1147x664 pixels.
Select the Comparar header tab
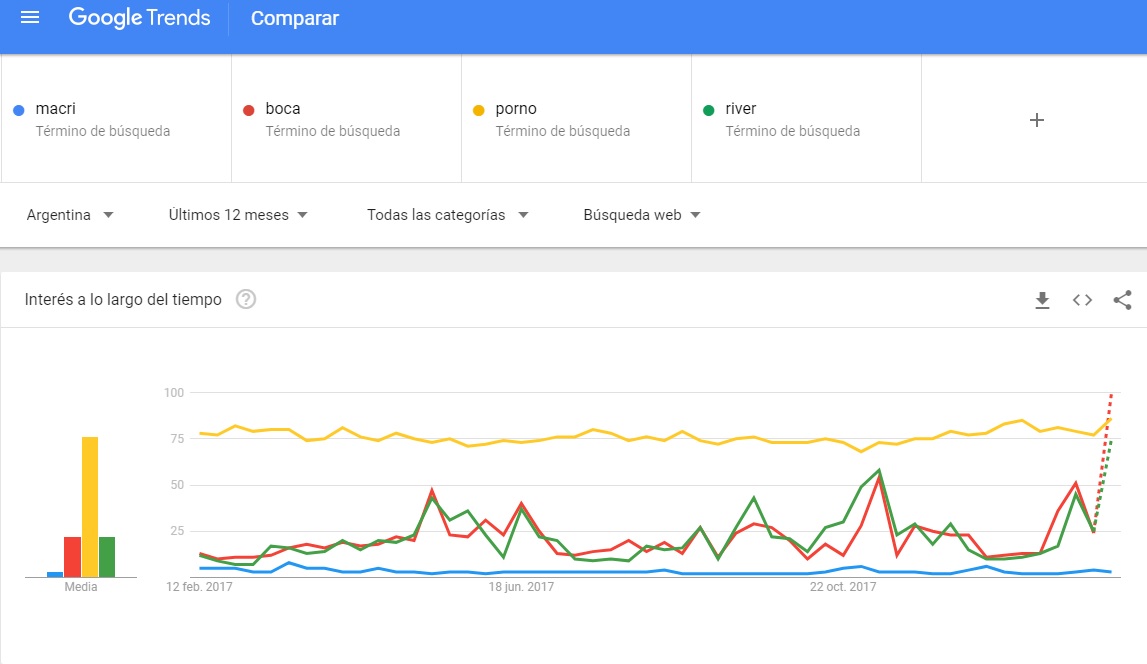295,18
